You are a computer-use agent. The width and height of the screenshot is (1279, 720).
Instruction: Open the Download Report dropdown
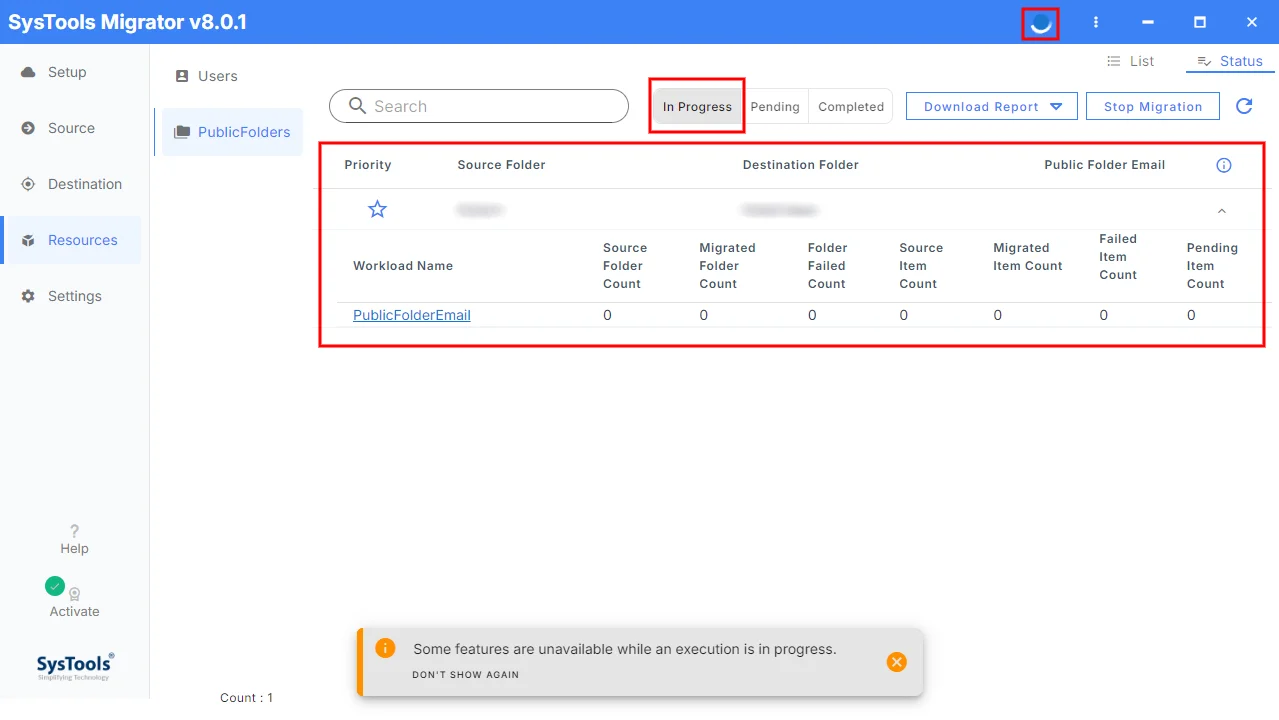[991, 107]
